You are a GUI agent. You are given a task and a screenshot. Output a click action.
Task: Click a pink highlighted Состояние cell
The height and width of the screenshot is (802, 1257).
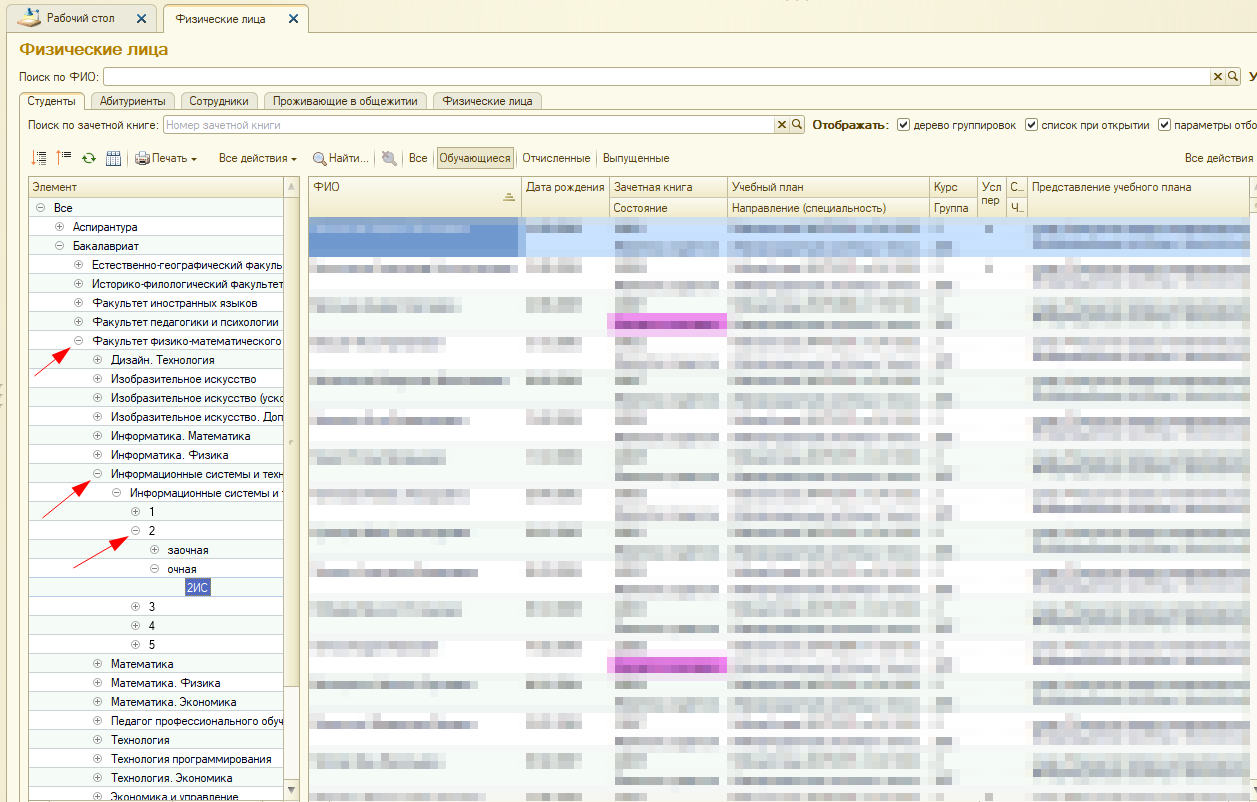pyautogui.click(x=667, y=322)
